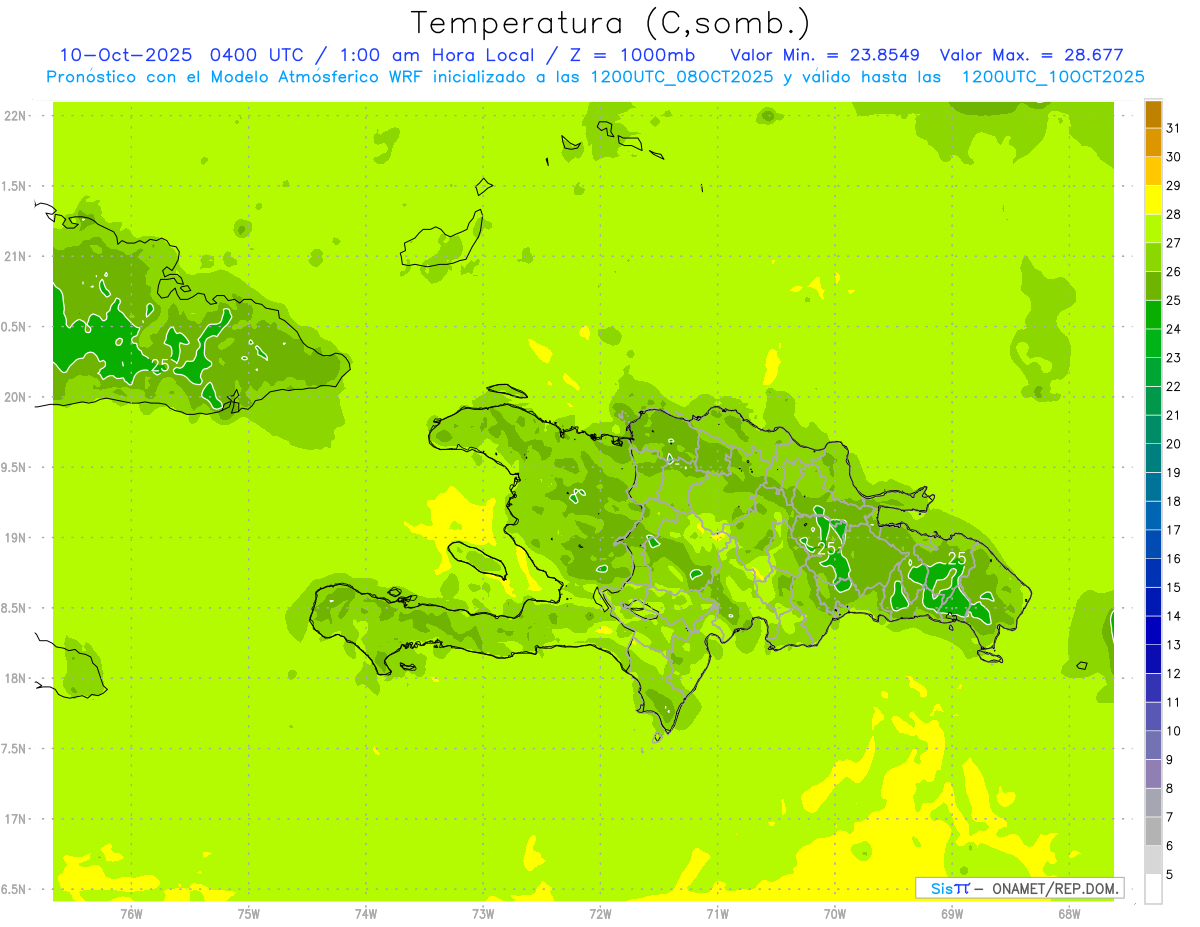Pick the dark blue colorbar swatch between 13 and 14
The width and height of the screenshot is (1200, 927).
[x=1153, y=631]
